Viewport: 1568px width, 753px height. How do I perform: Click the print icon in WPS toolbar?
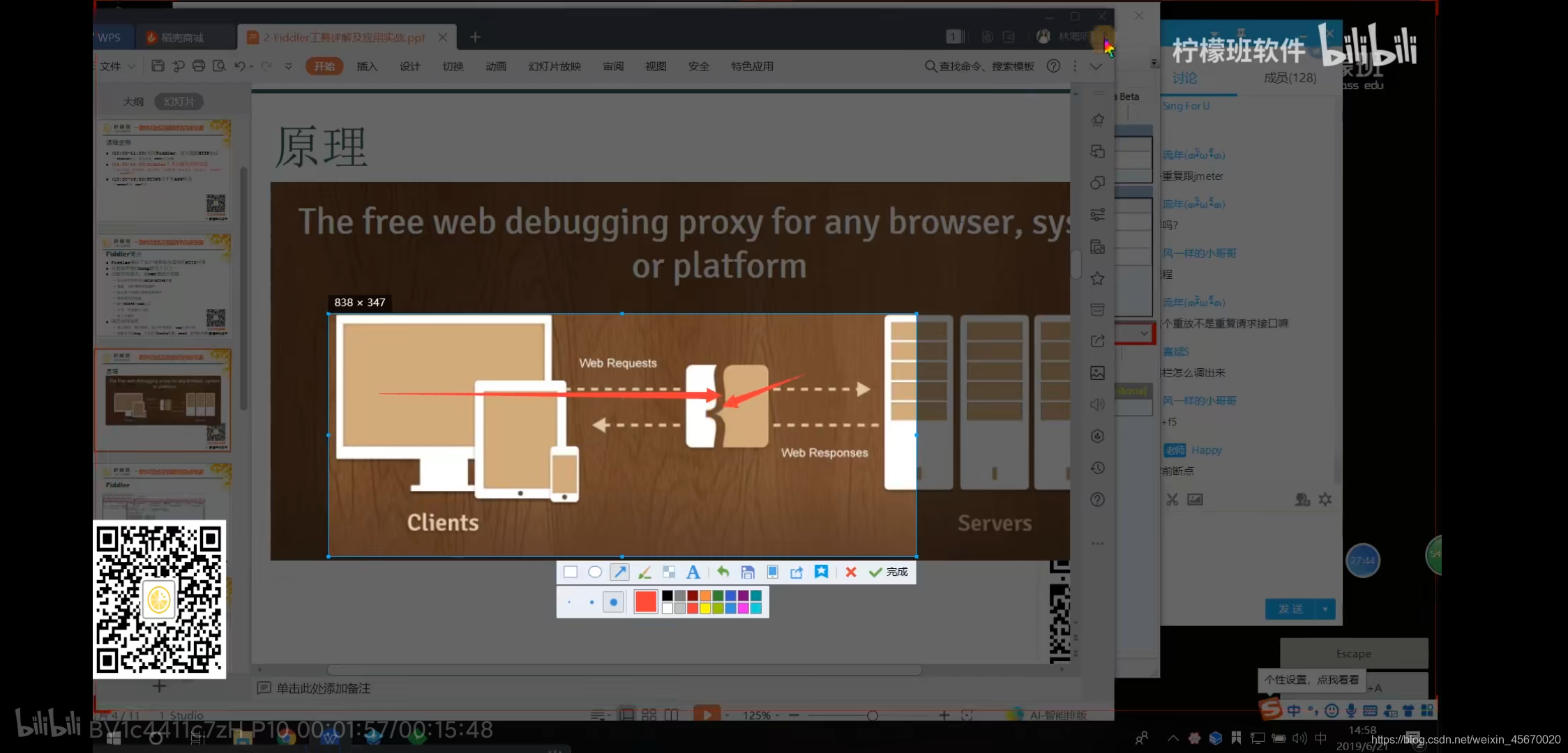tap(199, 66)
